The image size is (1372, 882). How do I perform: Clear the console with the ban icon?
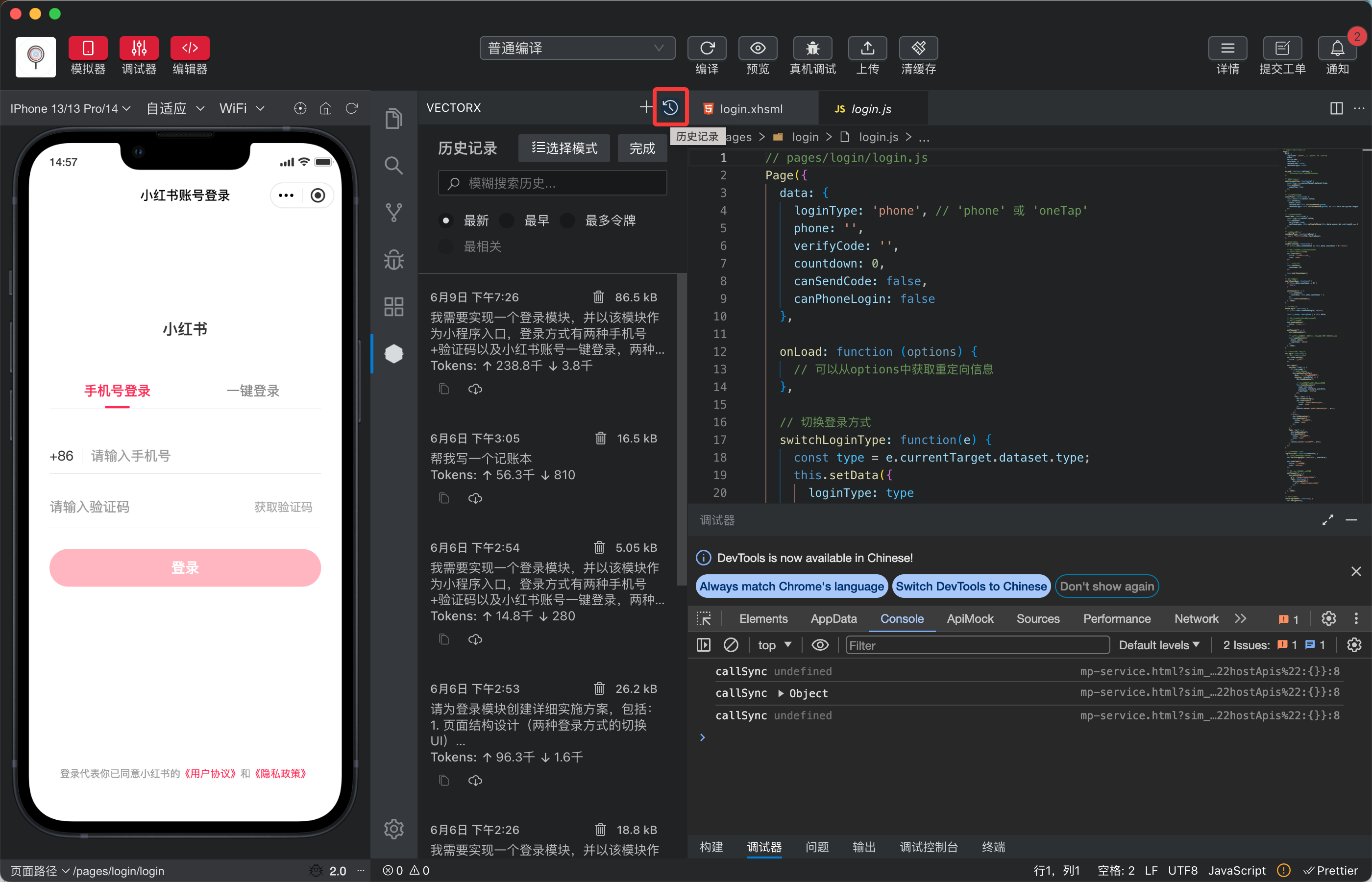click(x=731, y=645)
